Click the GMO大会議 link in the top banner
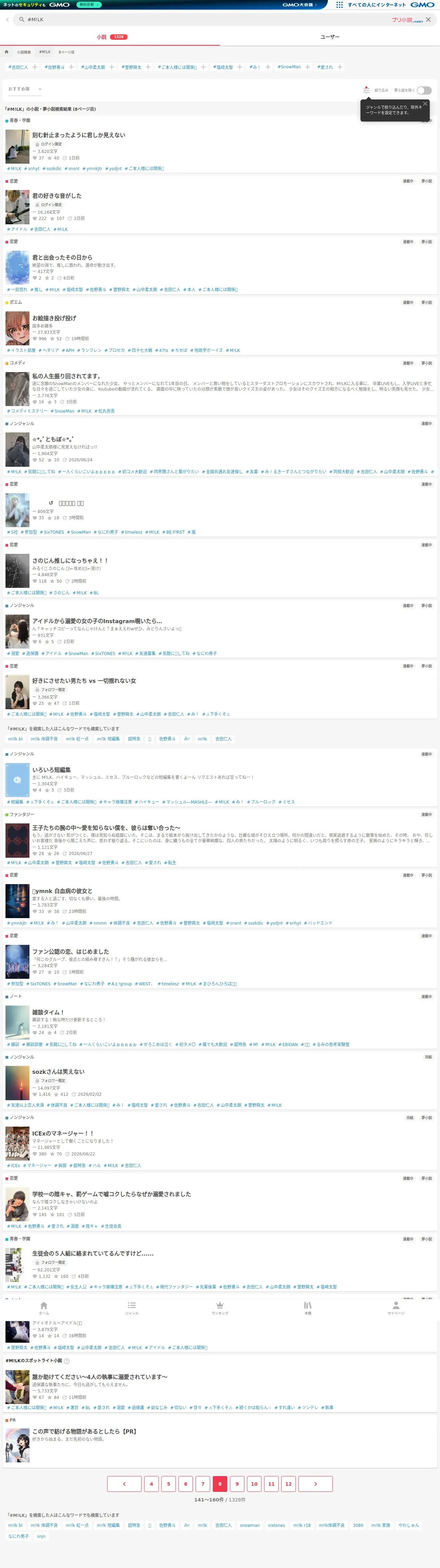This screenshot has width=440, height=1568. tap(300, 4)
